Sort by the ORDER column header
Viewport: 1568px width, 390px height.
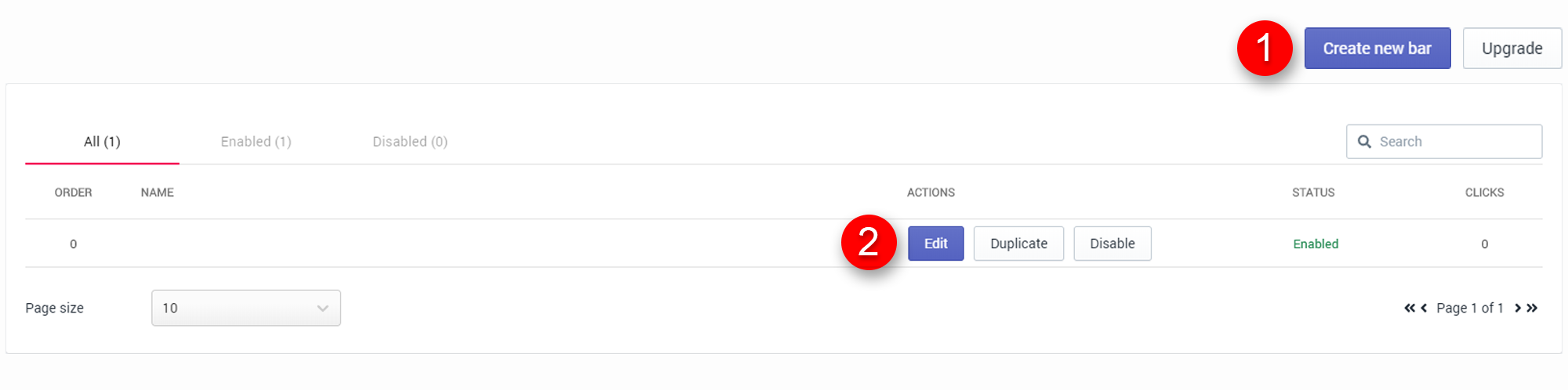[x=73, y=193]
